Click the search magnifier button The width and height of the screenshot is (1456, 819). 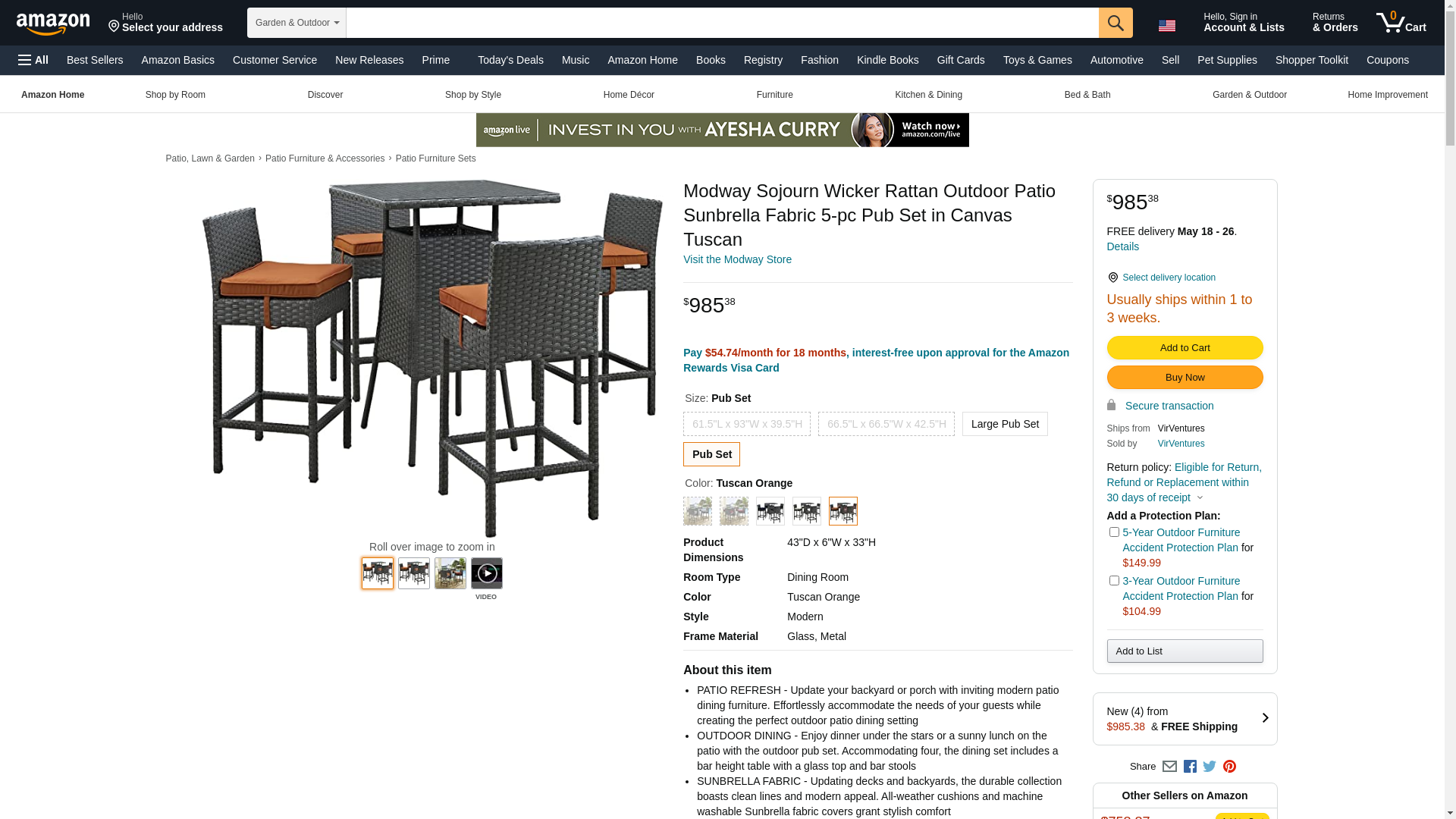[1116, 23]
